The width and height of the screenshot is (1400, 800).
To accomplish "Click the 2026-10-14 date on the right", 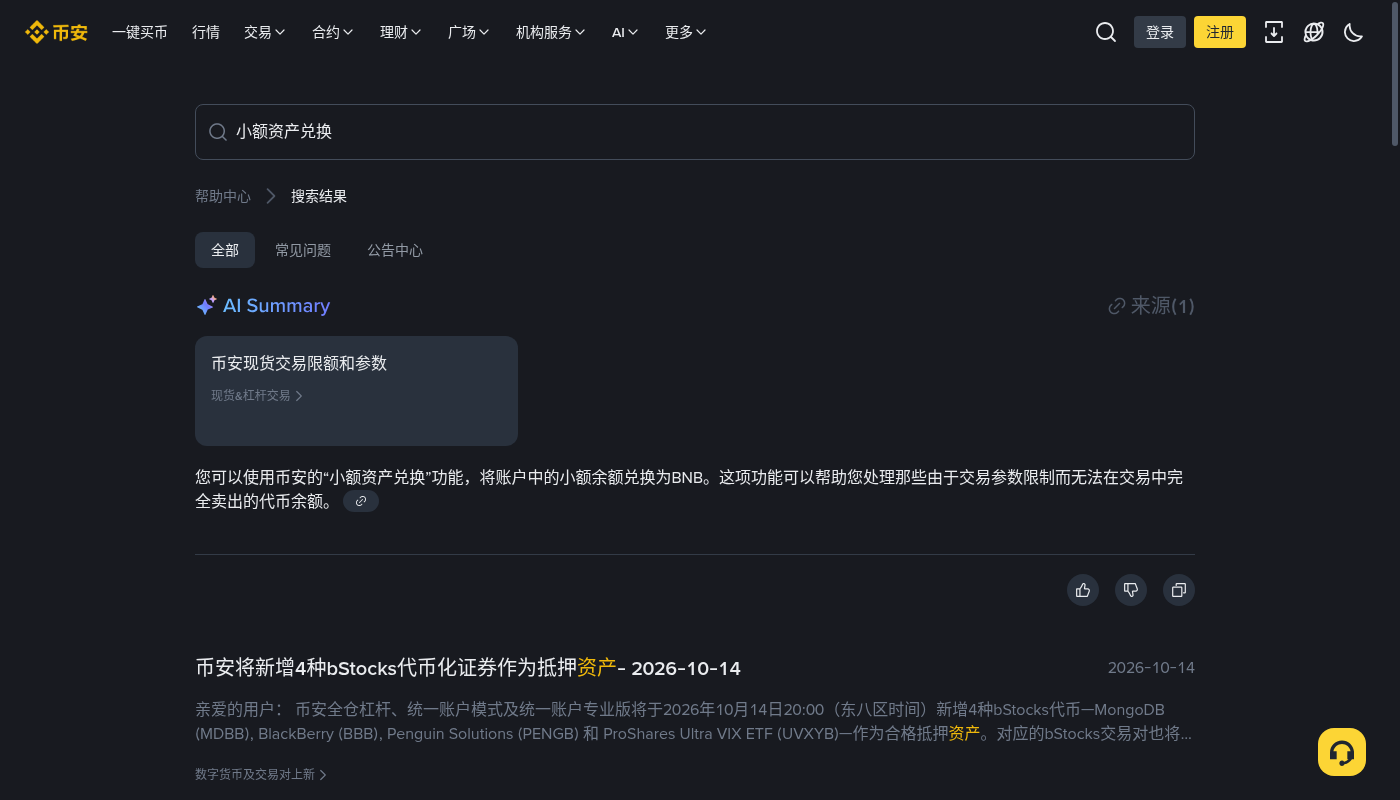I will point(1151,668).
